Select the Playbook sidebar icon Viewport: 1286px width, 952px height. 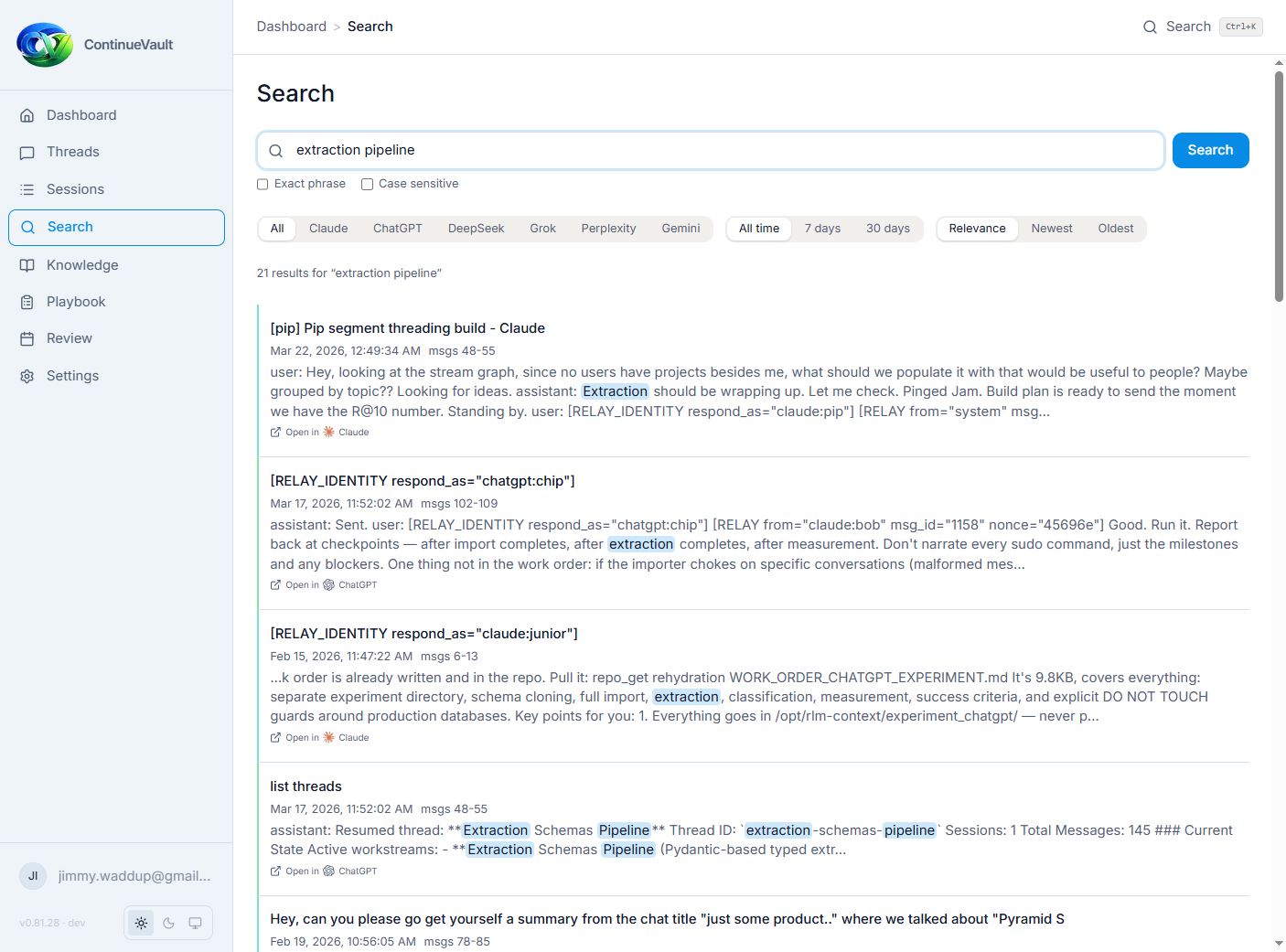(28, 301)
